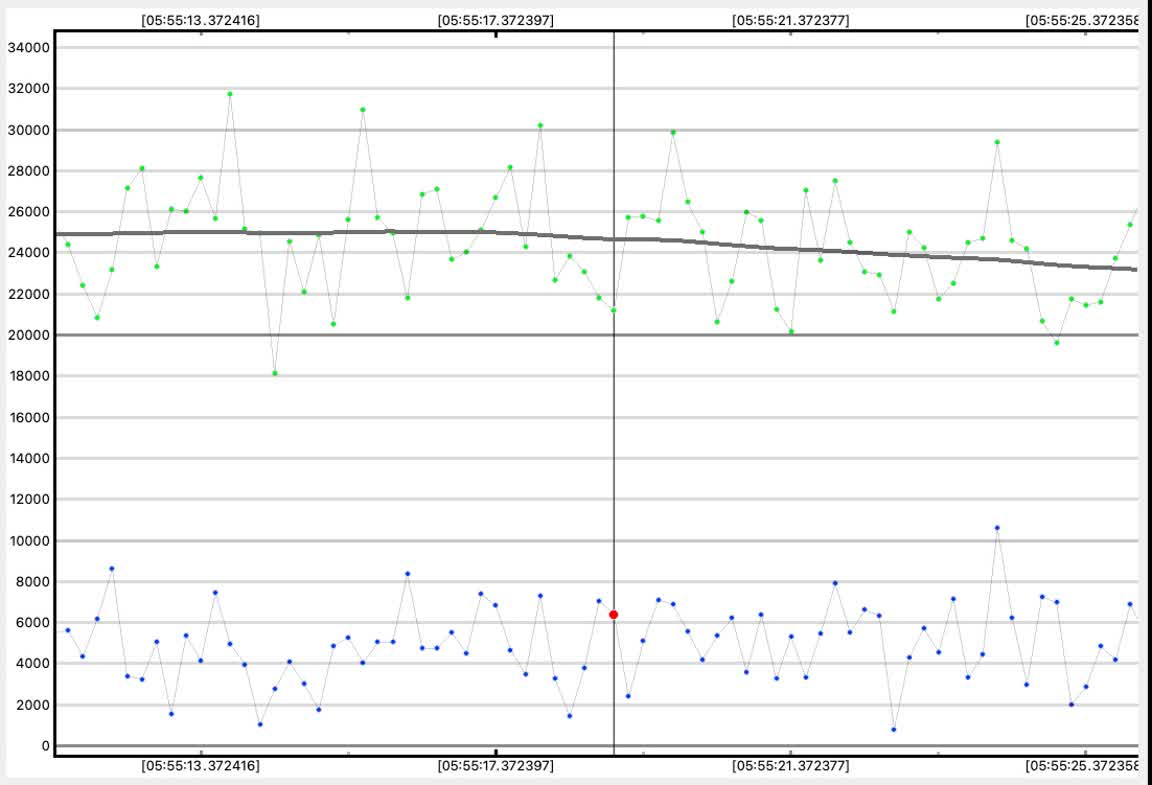Viewport: 1152px width, 785px height.
Task: Click the 34000 y-axis label
Action: point(29,48)
